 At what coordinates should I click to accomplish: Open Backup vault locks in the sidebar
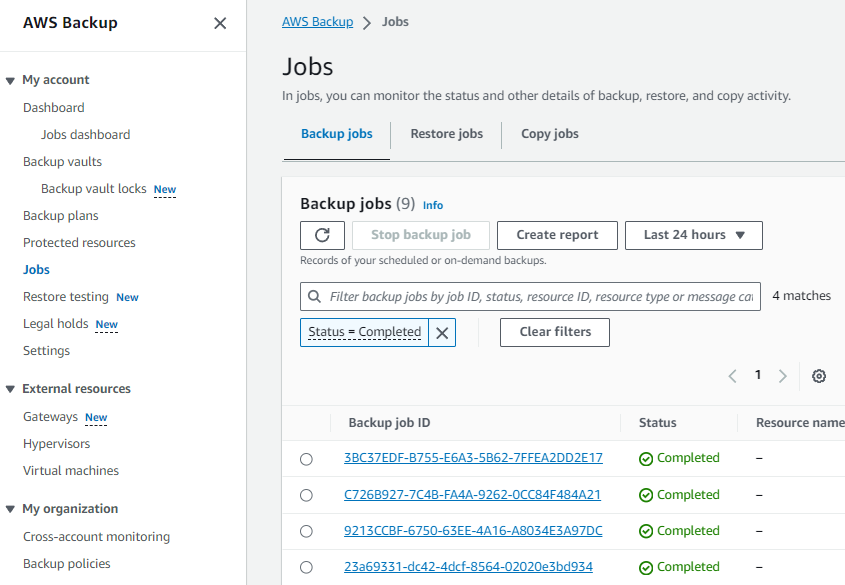tap(94, 189)
